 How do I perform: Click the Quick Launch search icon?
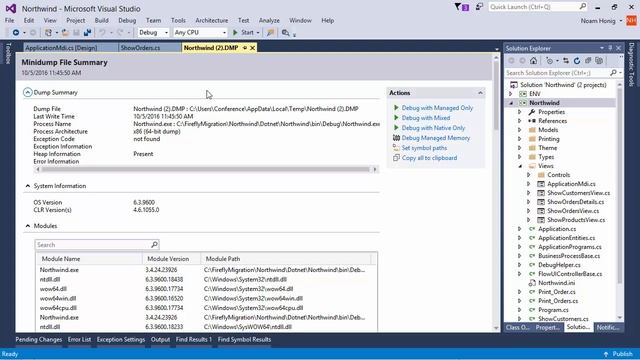(583, 7)
